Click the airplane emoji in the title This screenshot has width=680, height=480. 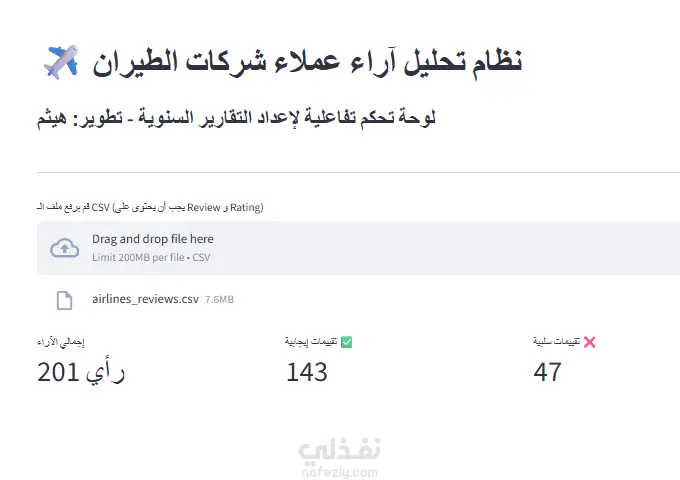[60, 62]
